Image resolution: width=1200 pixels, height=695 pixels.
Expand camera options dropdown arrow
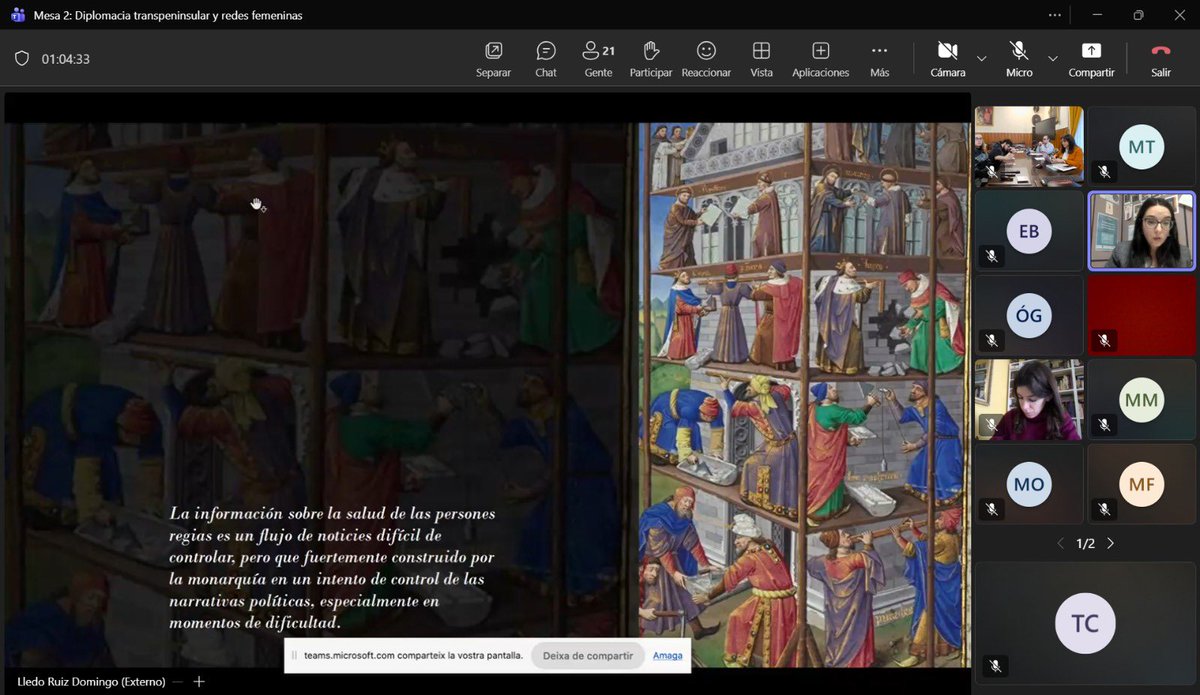(x=981, y=59)
